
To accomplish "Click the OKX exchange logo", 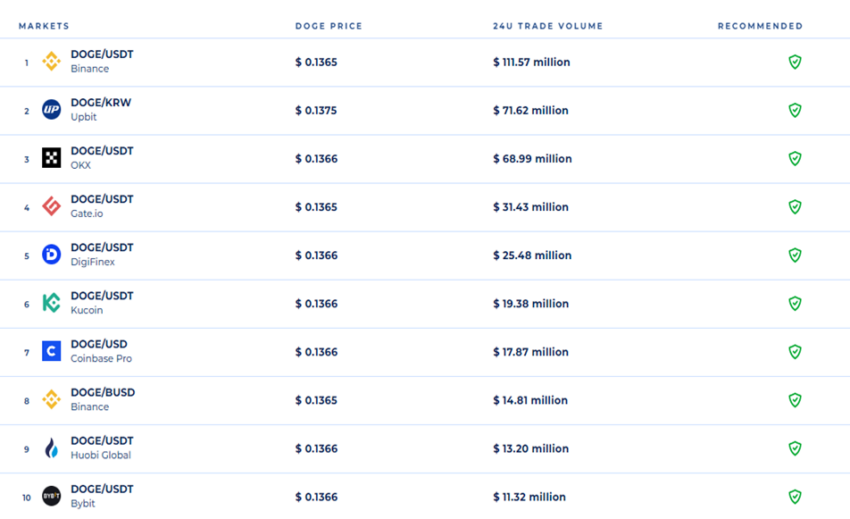I will coord(51,158).
